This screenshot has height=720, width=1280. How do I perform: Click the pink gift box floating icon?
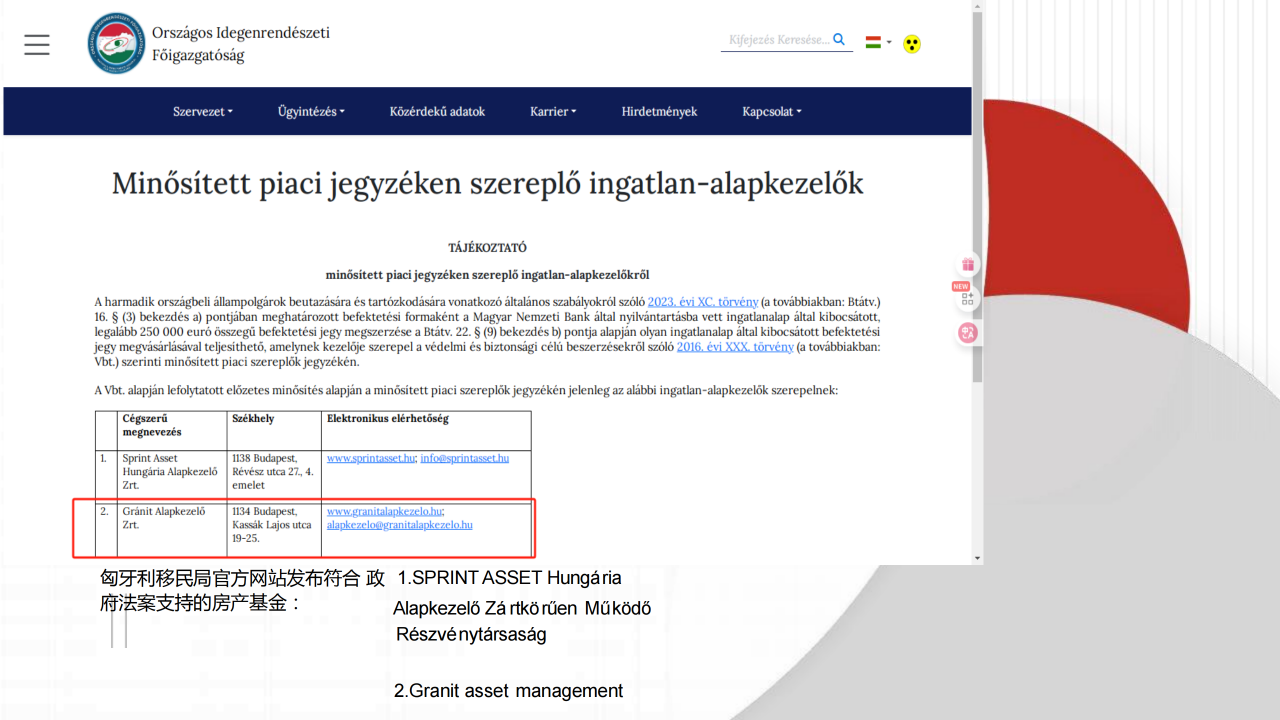(967, 265)
